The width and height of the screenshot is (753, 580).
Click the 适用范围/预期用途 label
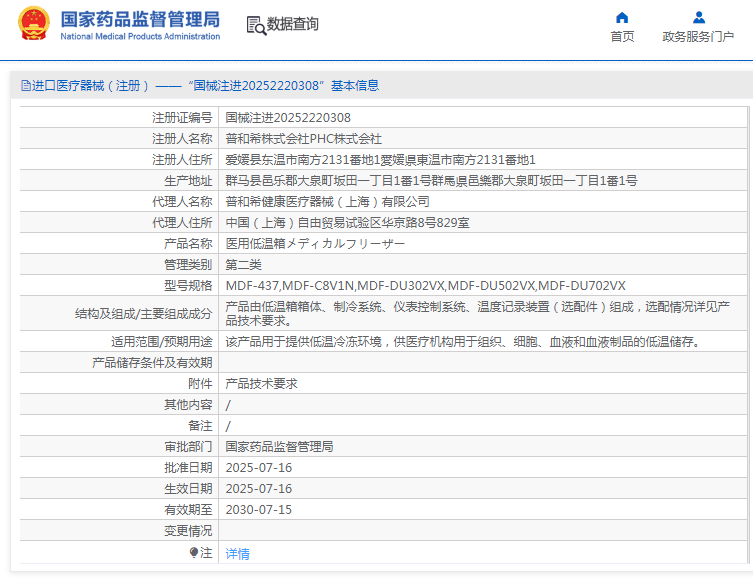(x=161, y=341)
